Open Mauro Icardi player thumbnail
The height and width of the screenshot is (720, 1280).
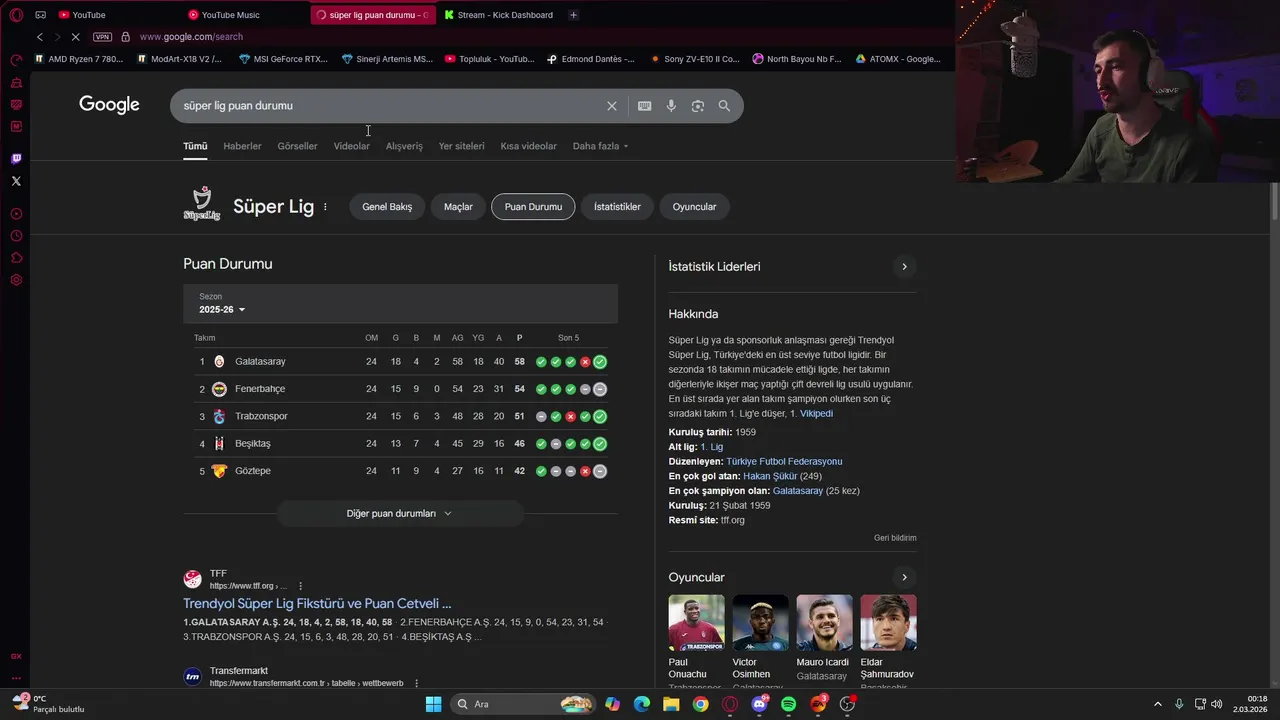pyautogui.click(x=824, y=623)
